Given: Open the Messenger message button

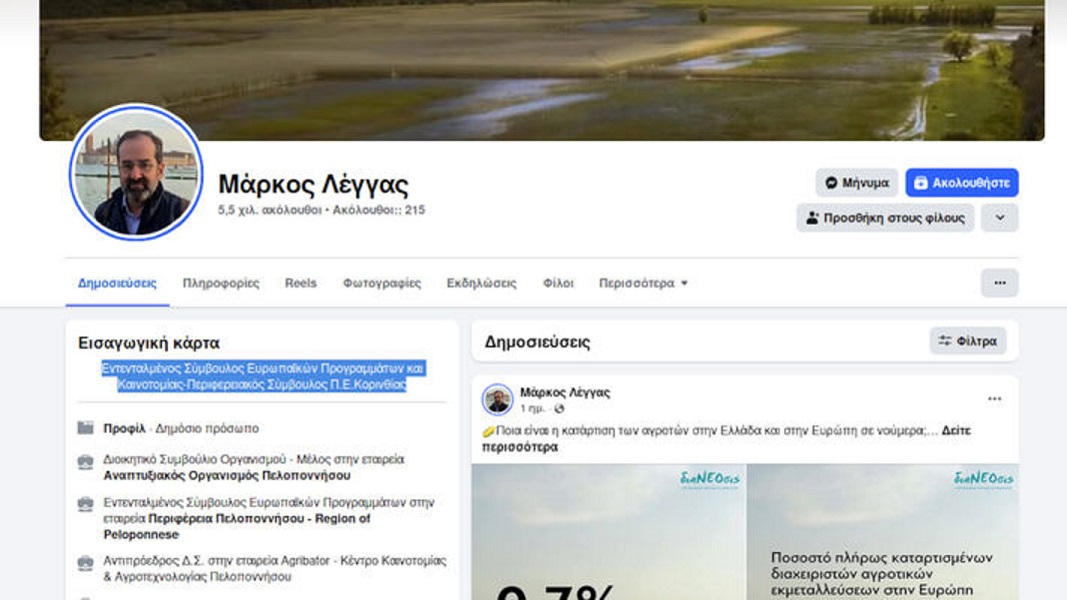Looking at the screenshot, I should pyautogui.click(x=856, y=183).
